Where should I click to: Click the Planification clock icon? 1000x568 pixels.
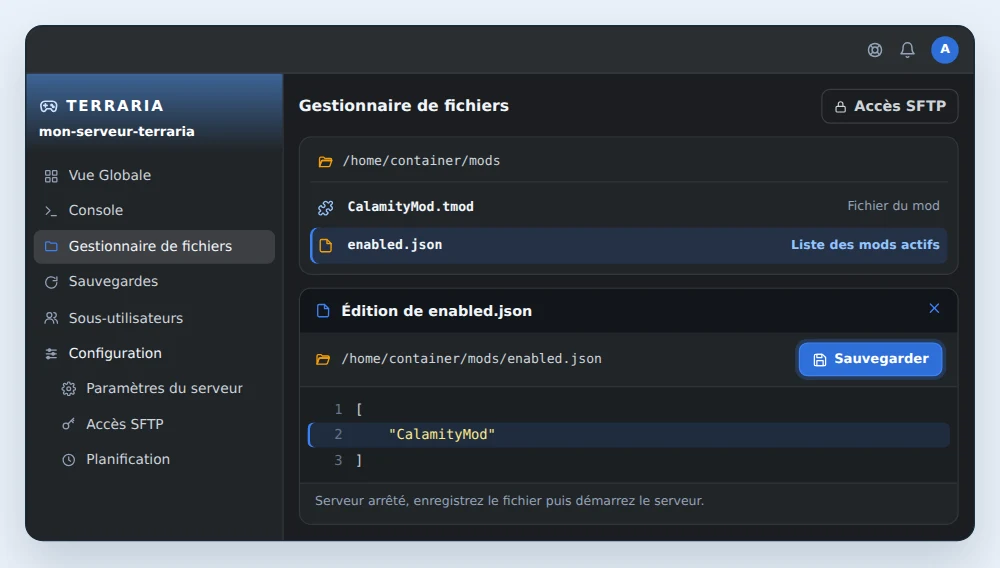68,460
